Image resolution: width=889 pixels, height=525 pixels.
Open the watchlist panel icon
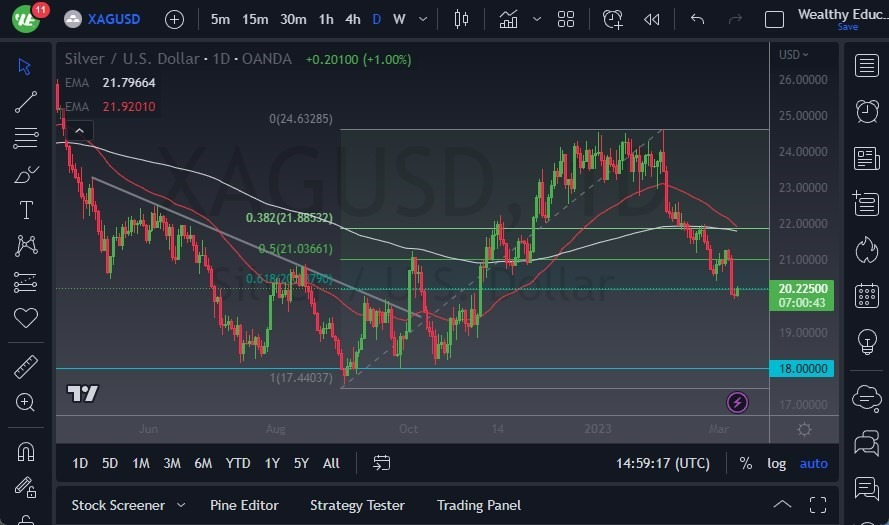click(x=867, y=66)
